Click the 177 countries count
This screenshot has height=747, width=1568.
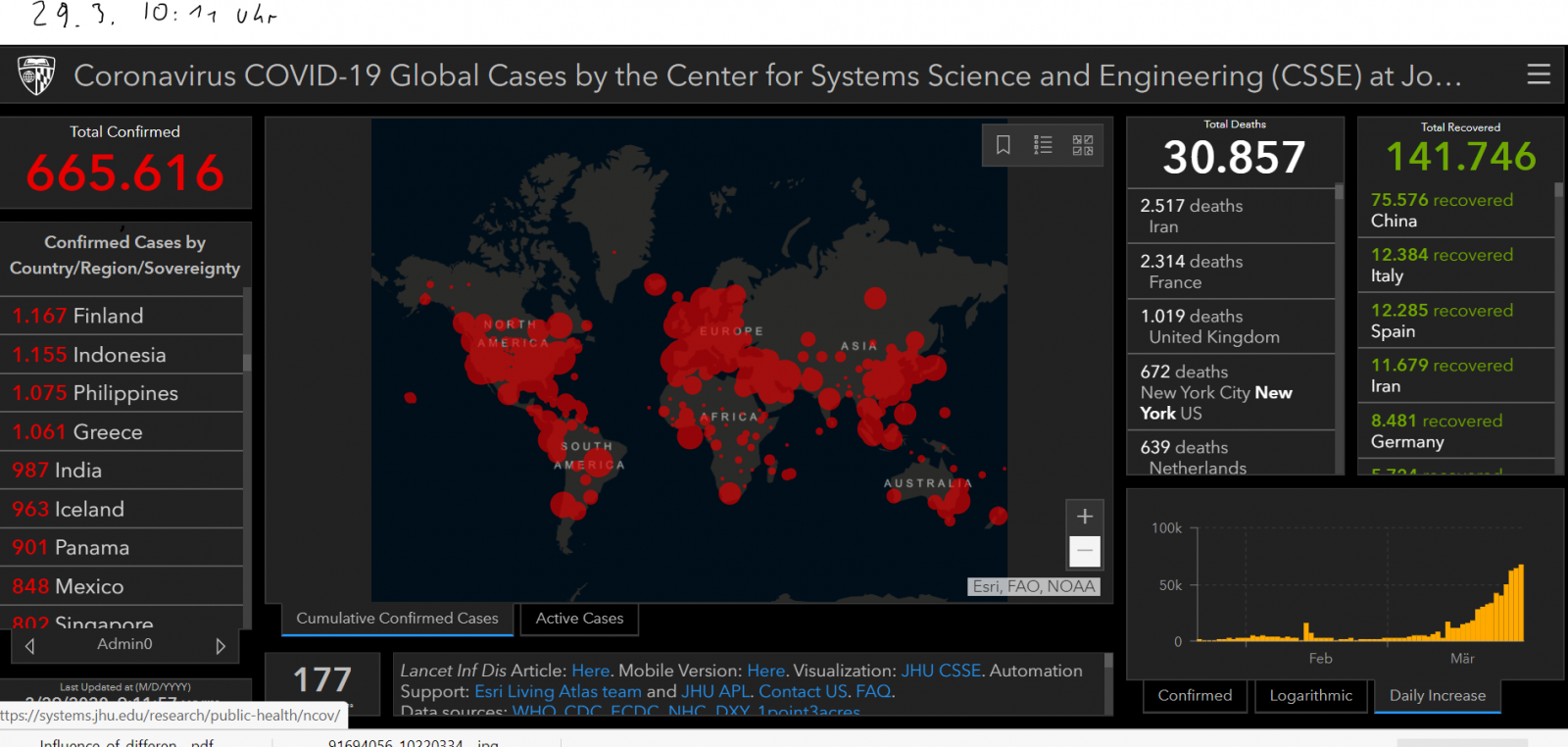point(322,679)
